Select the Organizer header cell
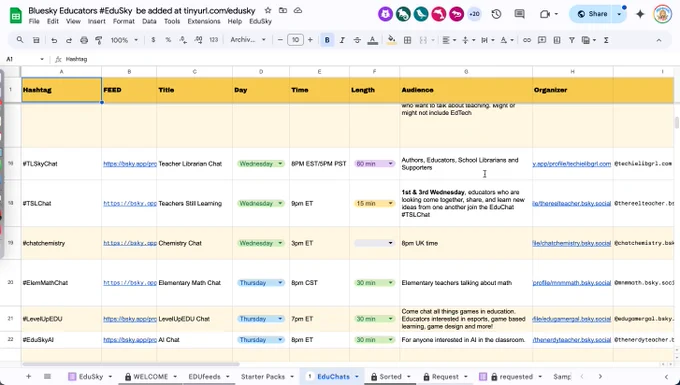The width and height of the screenshot is (680, 385). pyautogui.click(x=572, y=90)
